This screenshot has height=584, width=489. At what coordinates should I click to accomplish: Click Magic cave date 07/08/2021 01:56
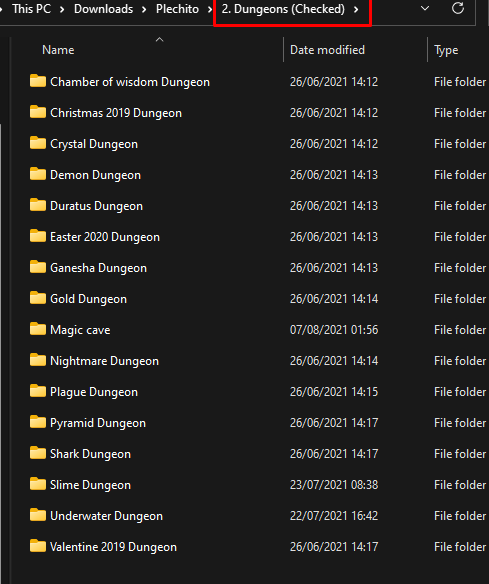(x=334, y=330)
